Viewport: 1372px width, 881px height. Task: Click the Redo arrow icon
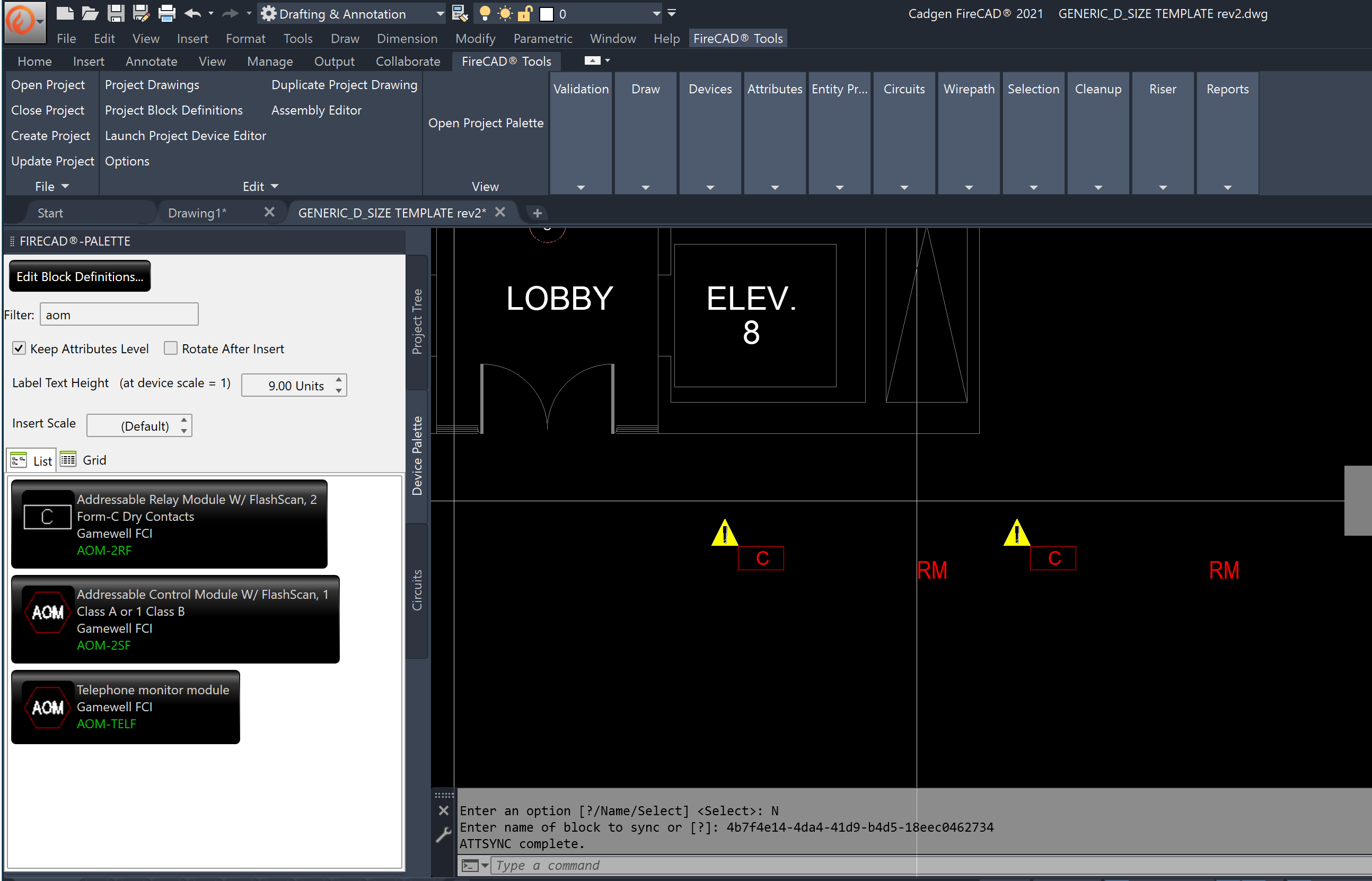tap(230, 13)
